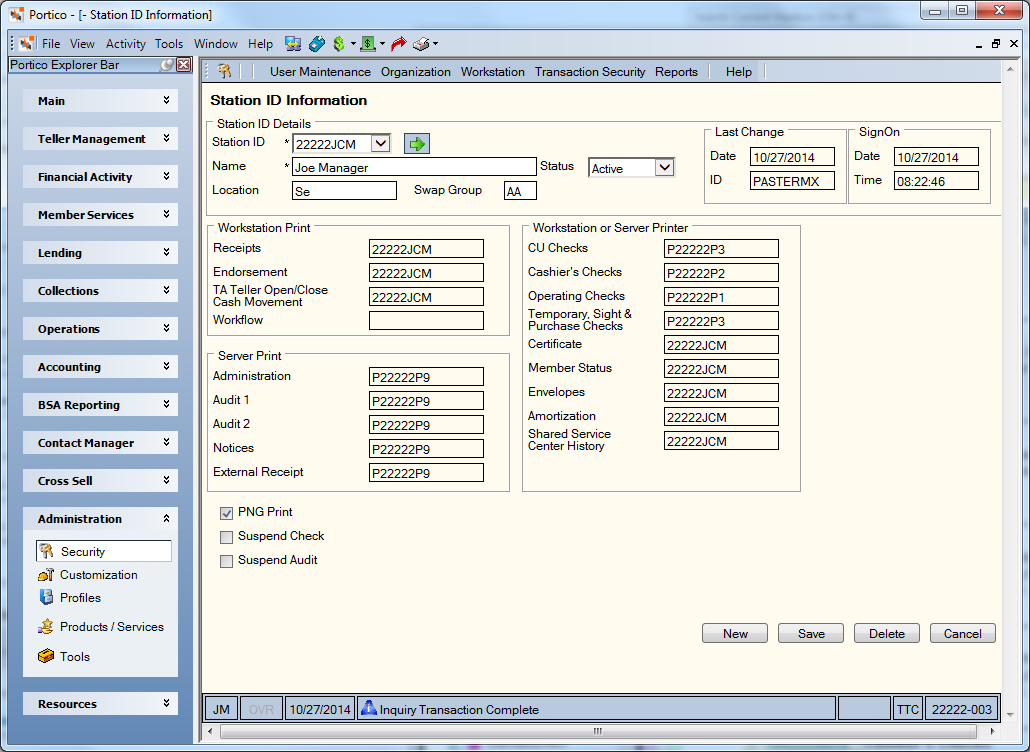Enable the Suspend Check checkbox
The height and width of the screenshot is (752, 1030).
227,537
